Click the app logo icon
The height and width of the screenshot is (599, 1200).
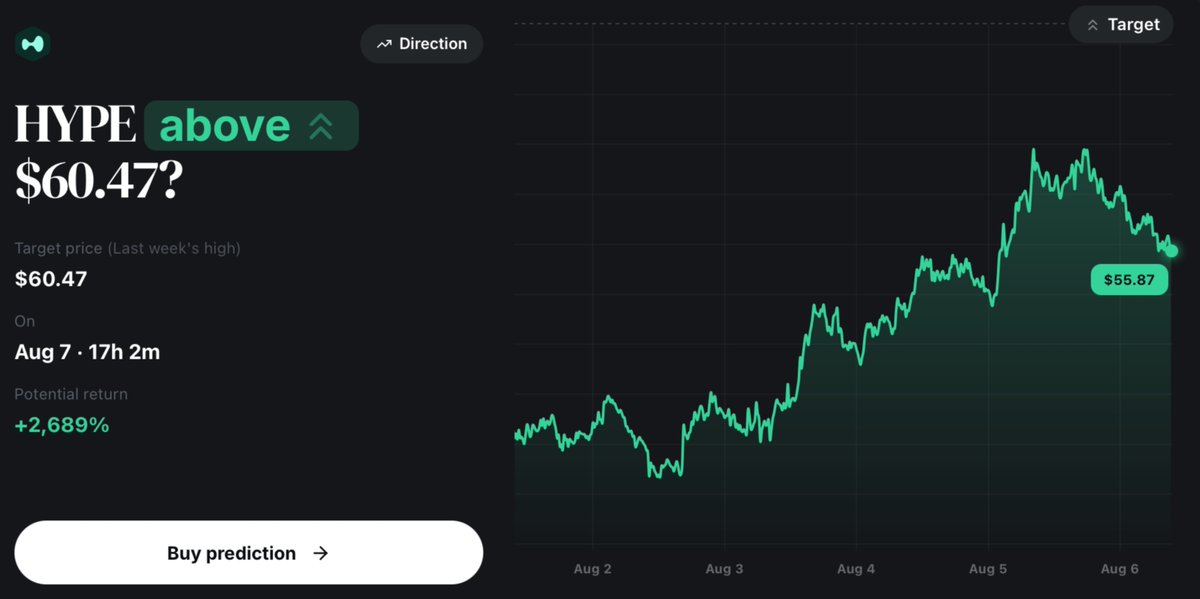point(33,44)
